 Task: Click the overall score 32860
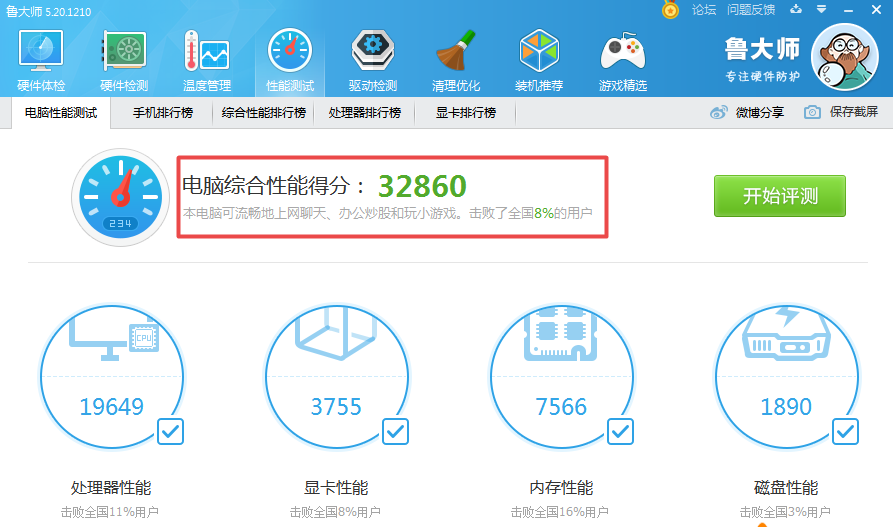click(423, 186)
